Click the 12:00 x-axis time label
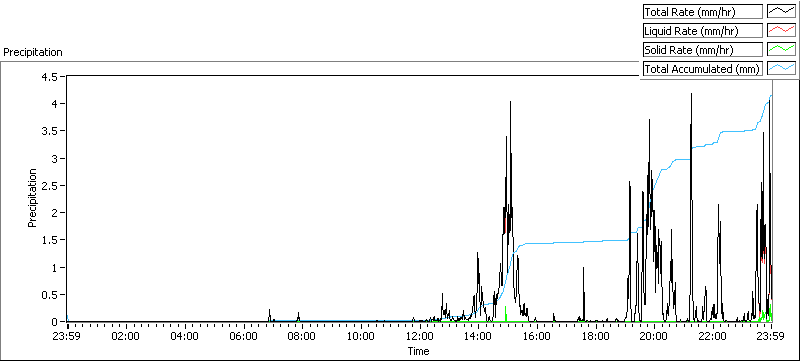This screenshot has width=800, height=361. tap(419, 336)
